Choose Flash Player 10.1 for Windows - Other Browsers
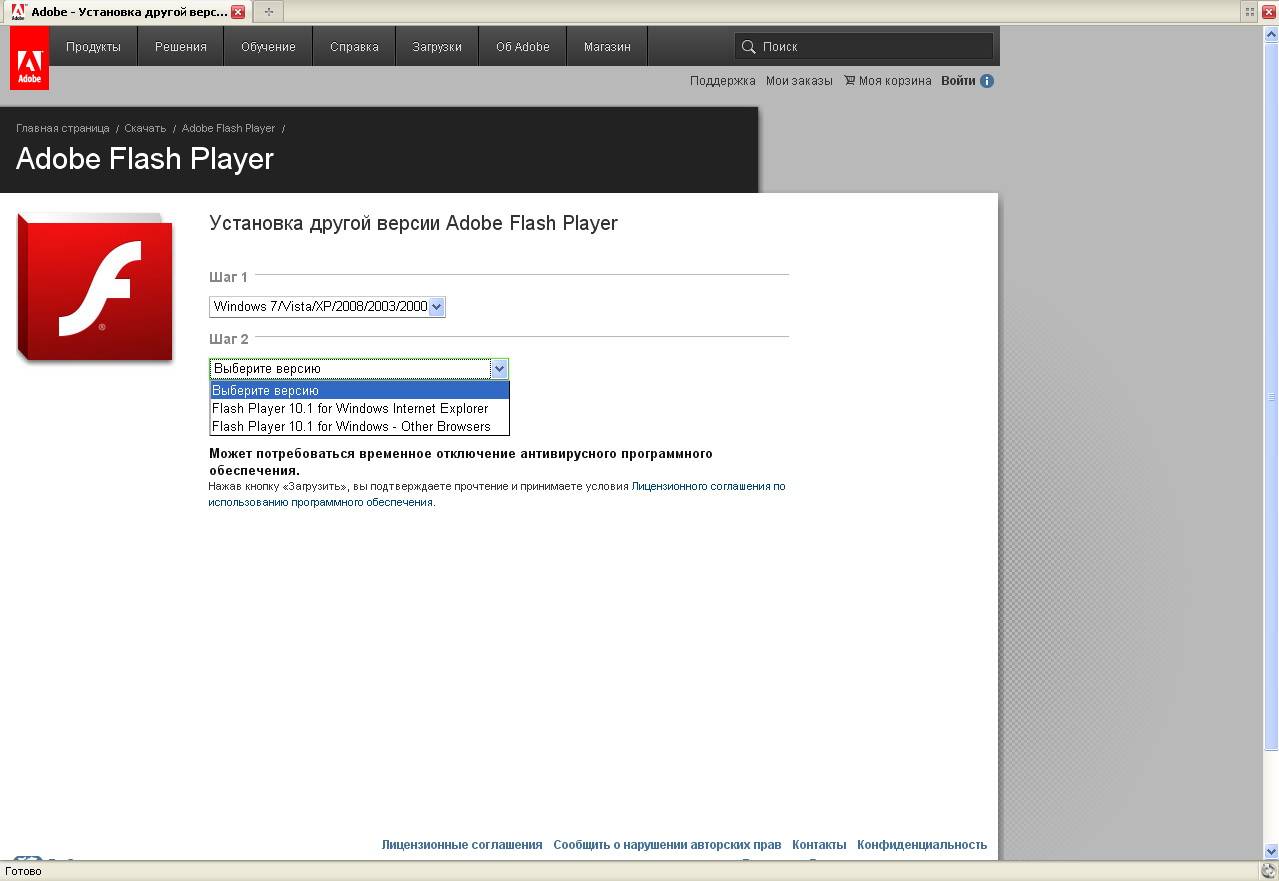Image resolution: width=1279 pixels, height=881 pixels. 360,427
